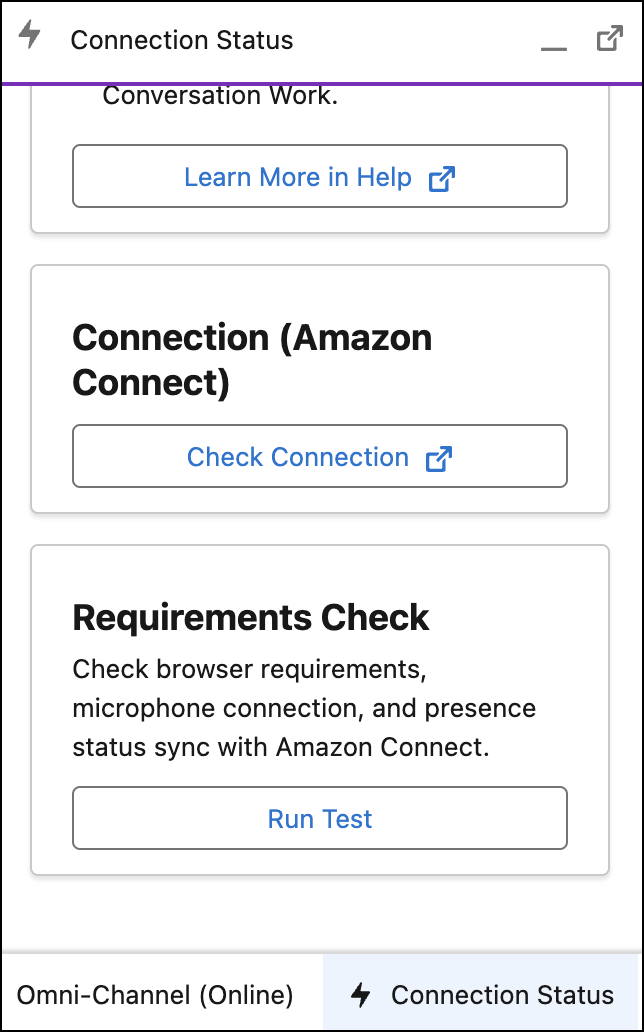Click the lightning bolt icon in the panel header
The width and height of the screenshot is (644, 1032).
coord(30,35)
